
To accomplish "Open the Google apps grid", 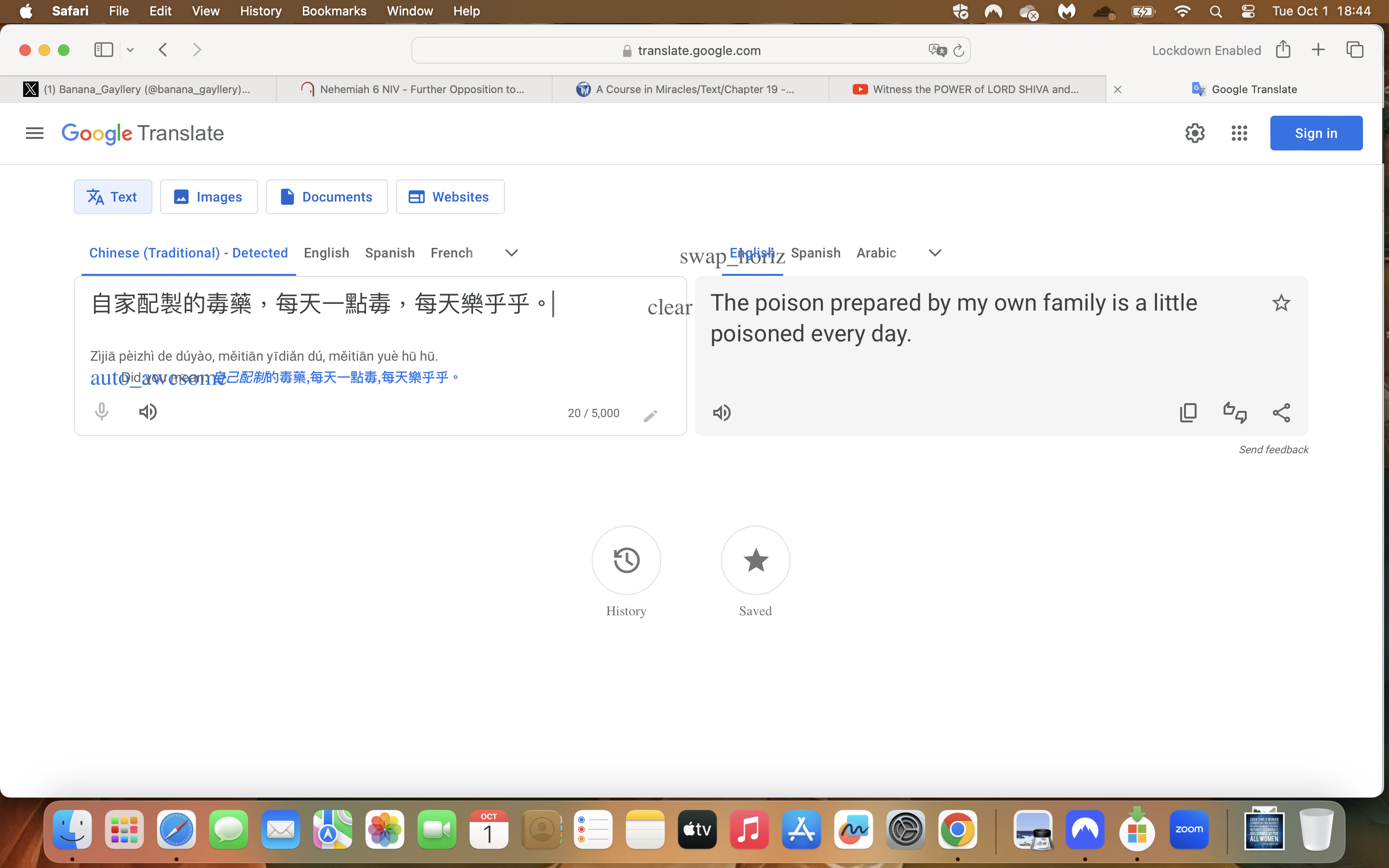I will pyautogui.click(x=1239, y=133).
